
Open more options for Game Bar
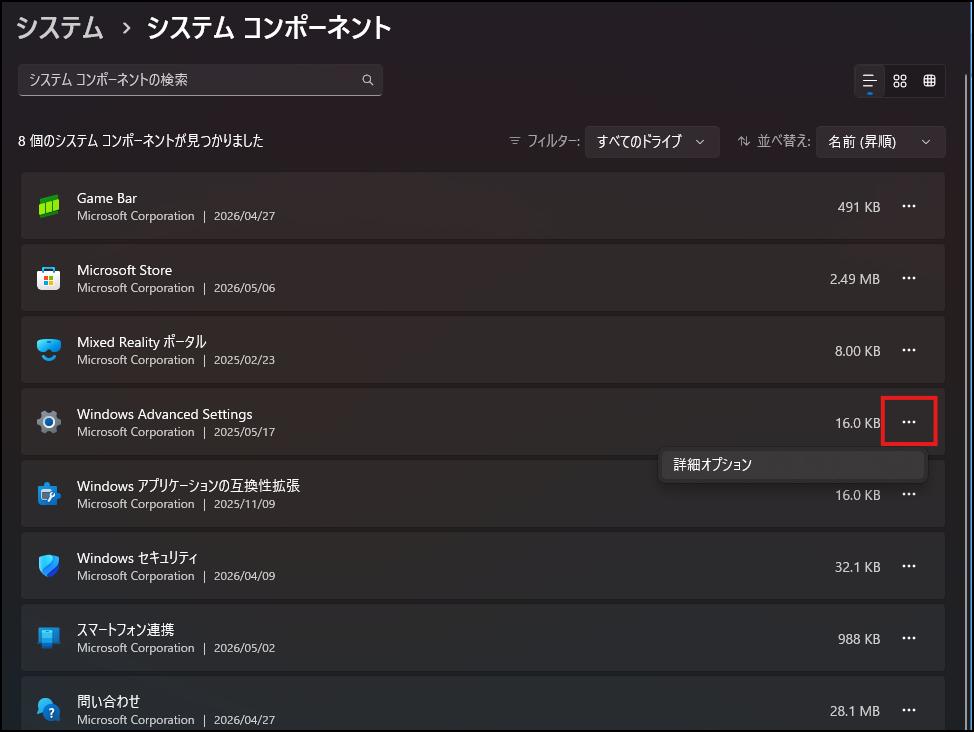pyautogui.click(x=909, y=206)
